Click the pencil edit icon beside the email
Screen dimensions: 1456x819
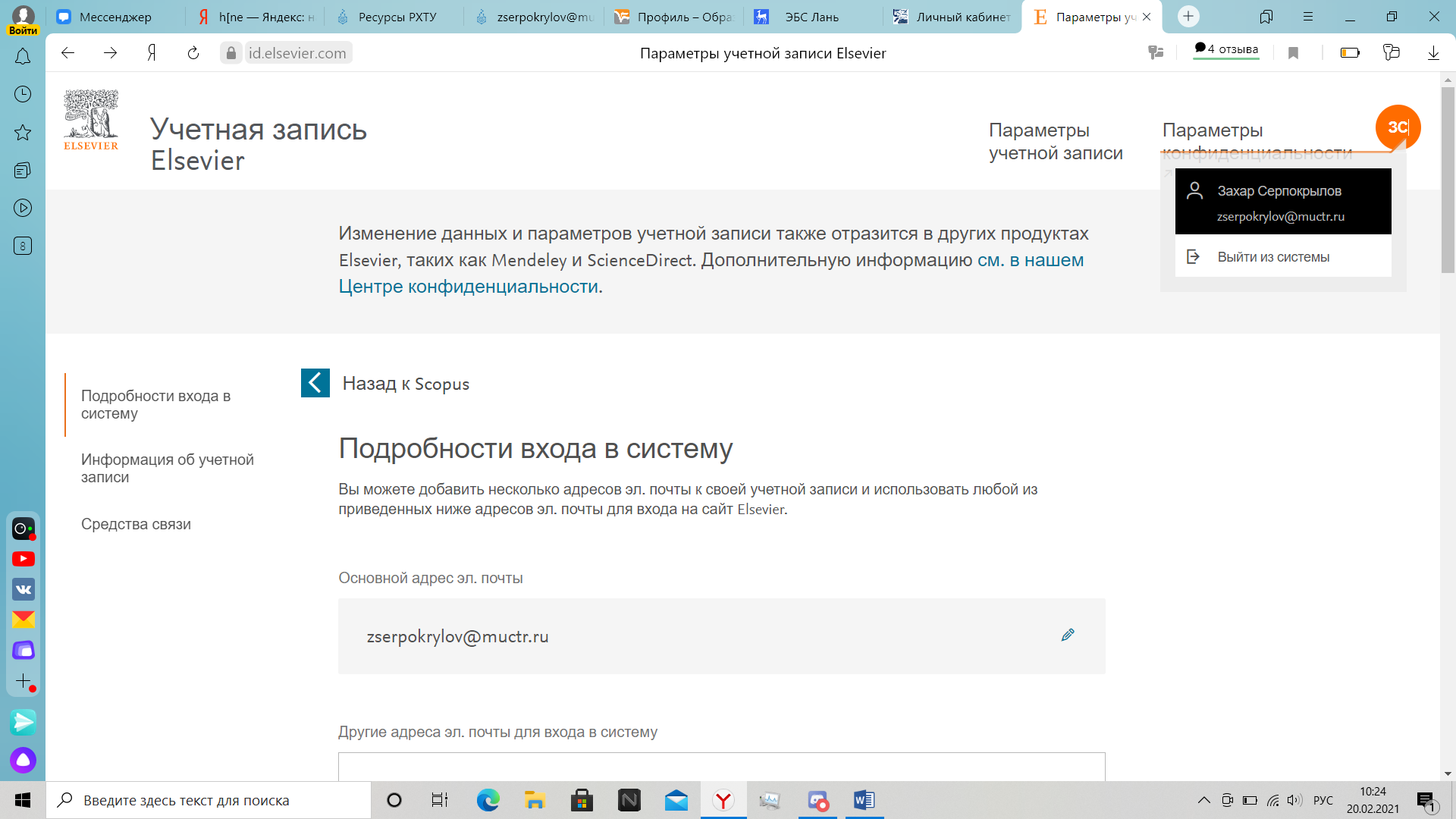[1068, 635]
